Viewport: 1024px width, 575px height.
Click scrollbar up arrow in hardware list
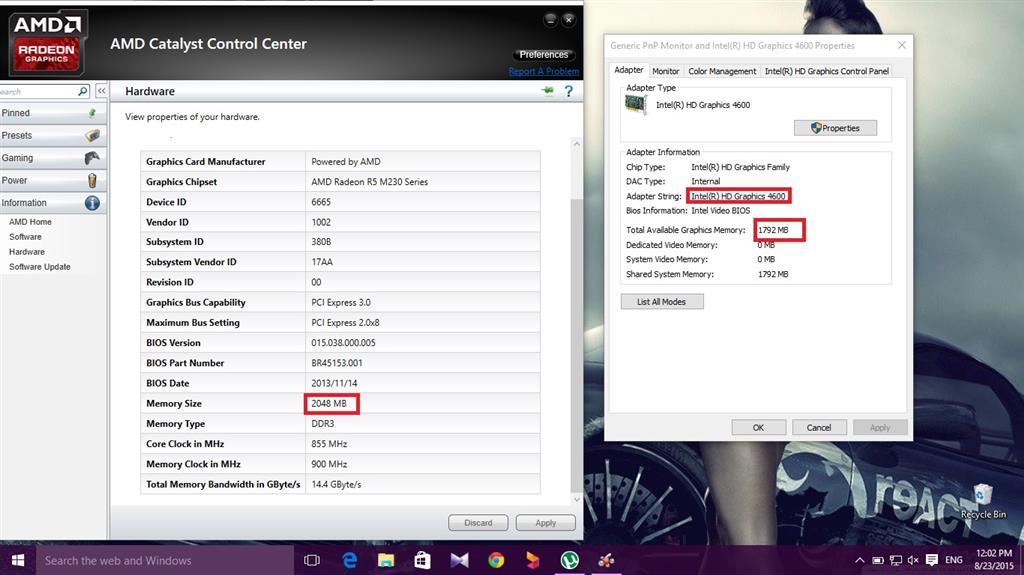pyautogui.click(x=576, y=144)
